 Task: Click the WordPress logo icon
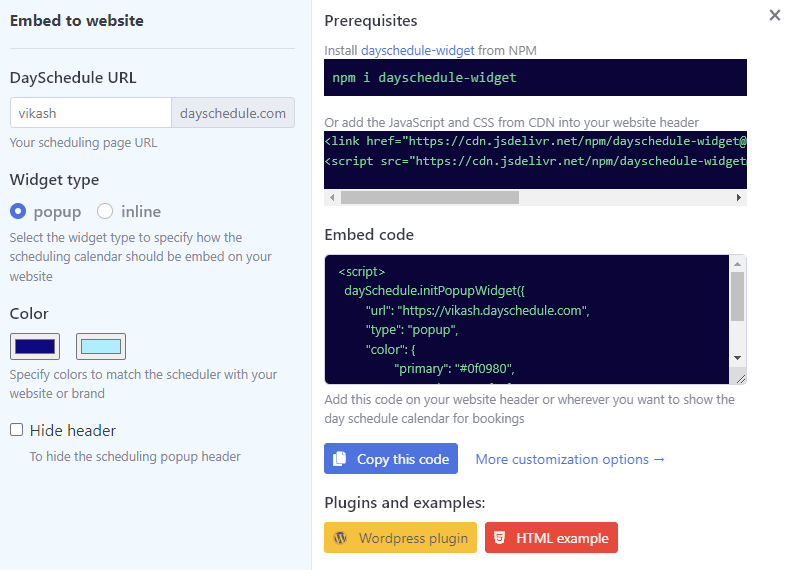click(x=340, y=538)
